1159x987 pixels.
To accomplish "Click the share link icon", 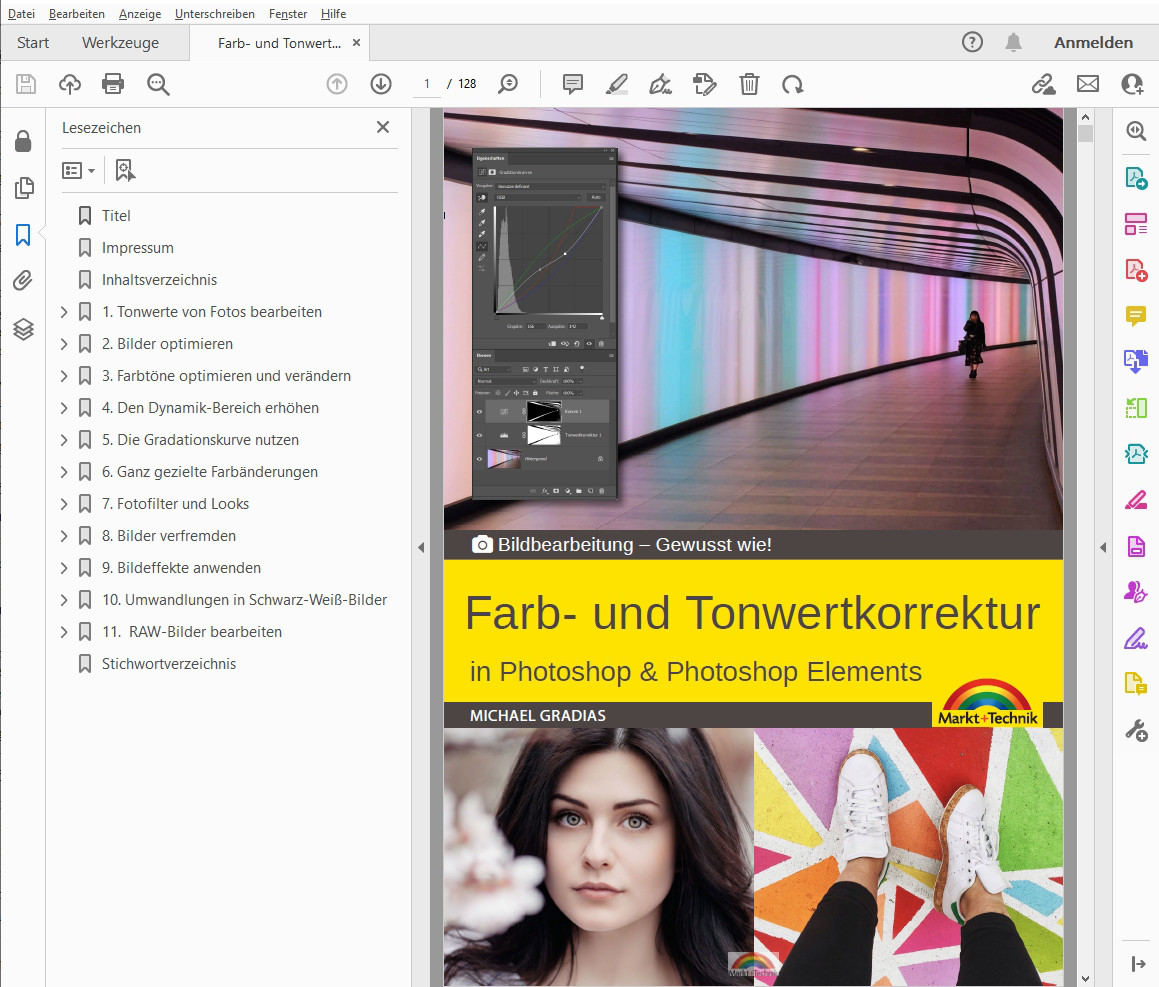I will click(x=1044, y=84).
